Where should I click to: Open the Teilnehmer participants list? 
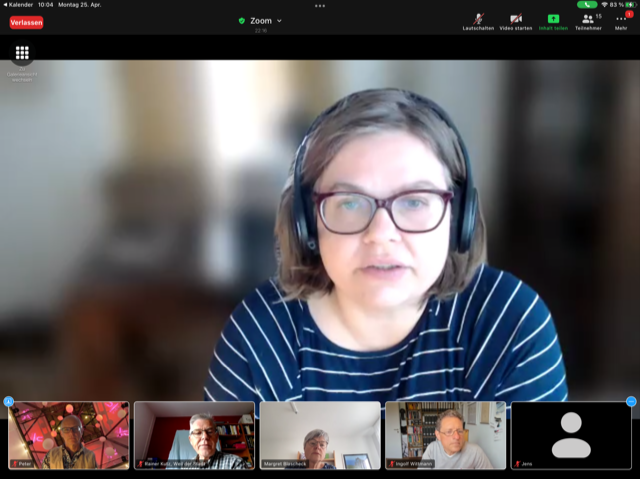tap(588, 20)
